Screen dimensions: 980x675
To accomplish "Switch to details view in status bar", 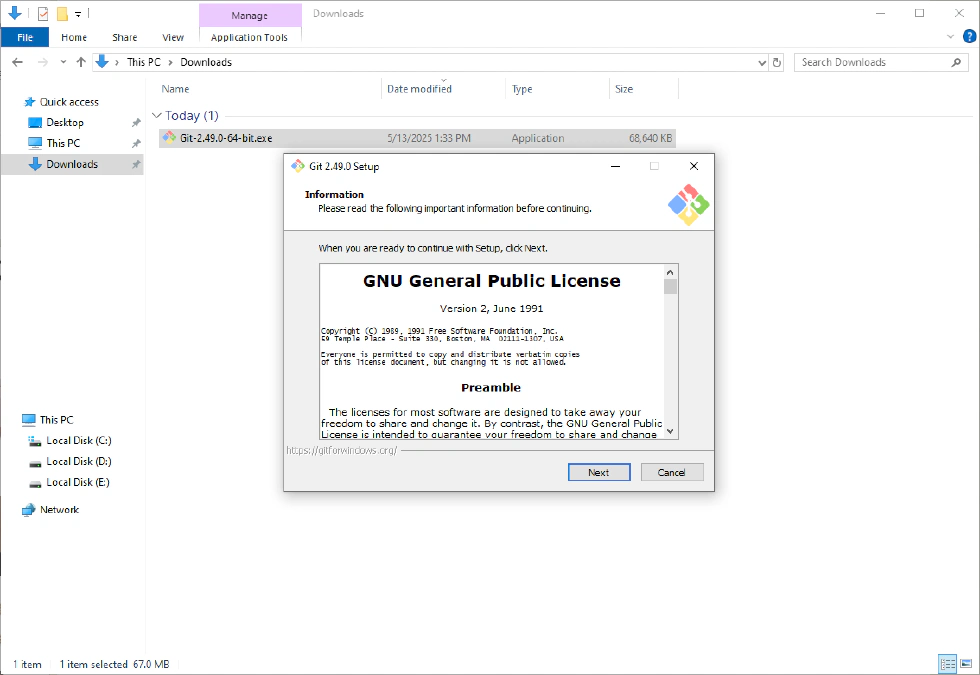I will [947, 664].
